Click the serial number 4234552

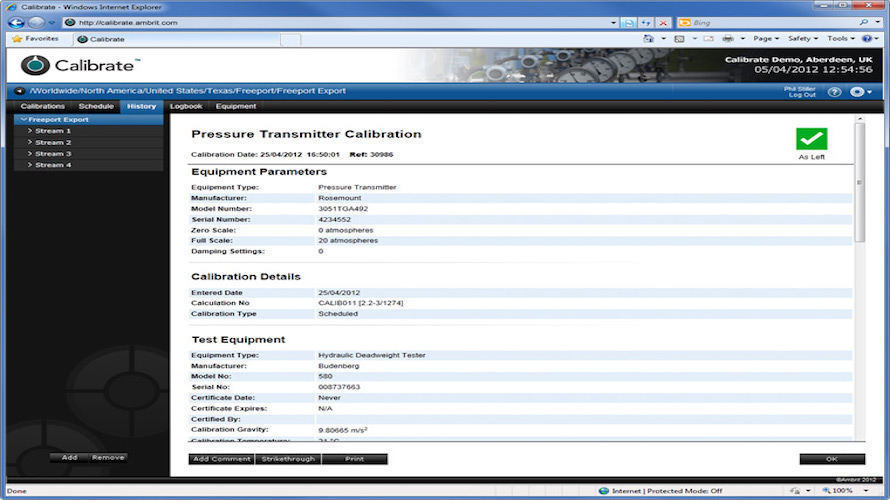pos(334,220)
